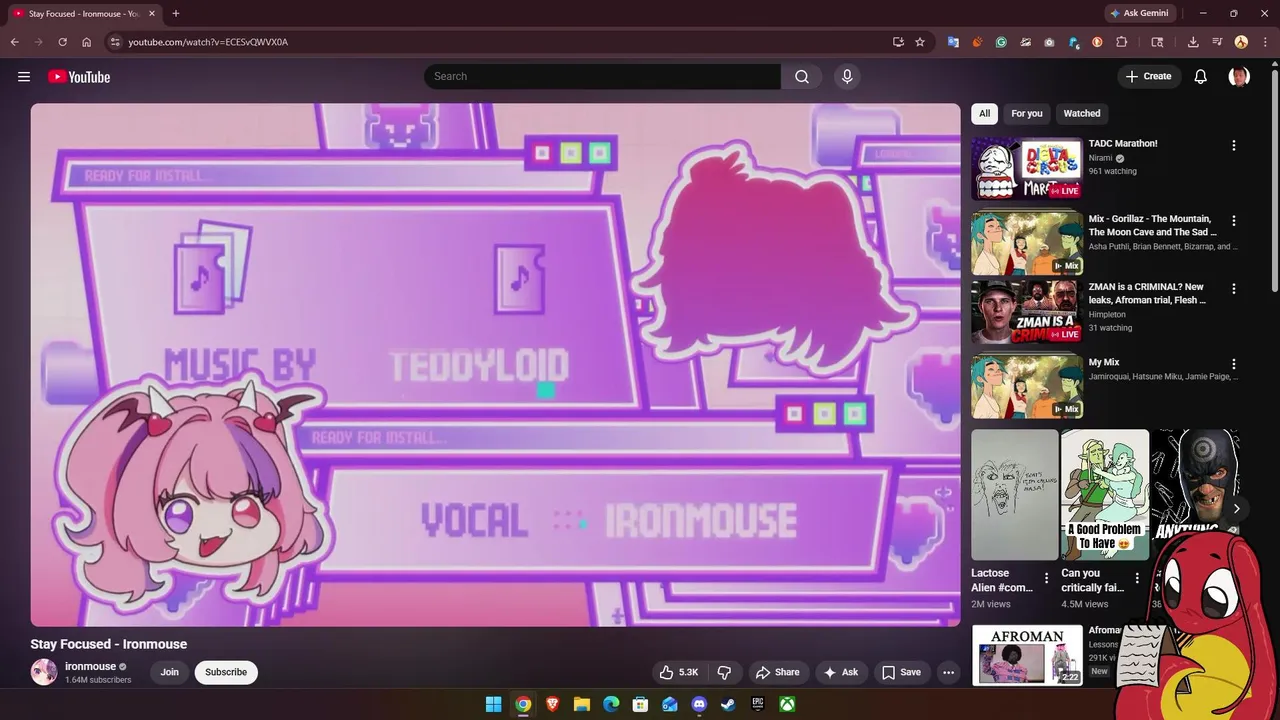1280x720 pixels.
Task: Close the Stay Focused tab
Action: (152, 13)
